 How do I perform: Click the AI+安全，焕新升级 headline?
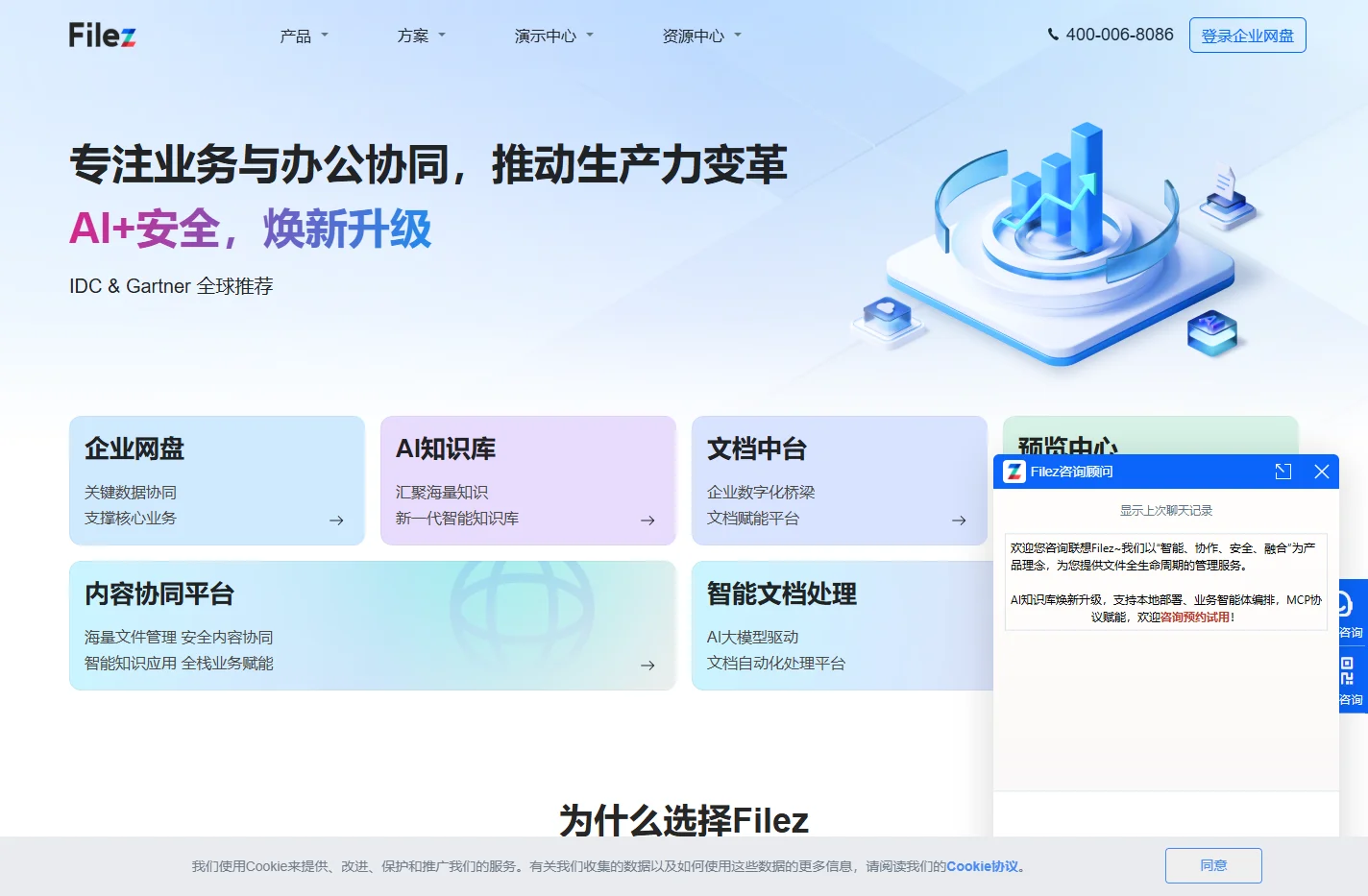[x=251, y=229]
